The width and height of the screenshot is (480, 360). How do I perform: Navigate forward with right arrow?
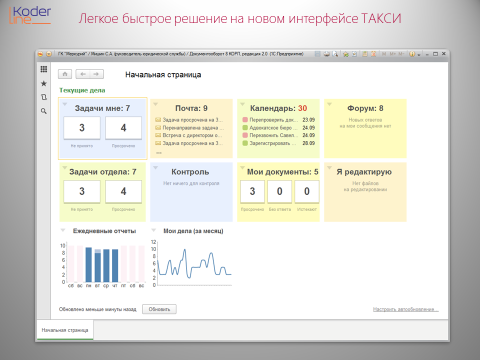coord(96,74)
